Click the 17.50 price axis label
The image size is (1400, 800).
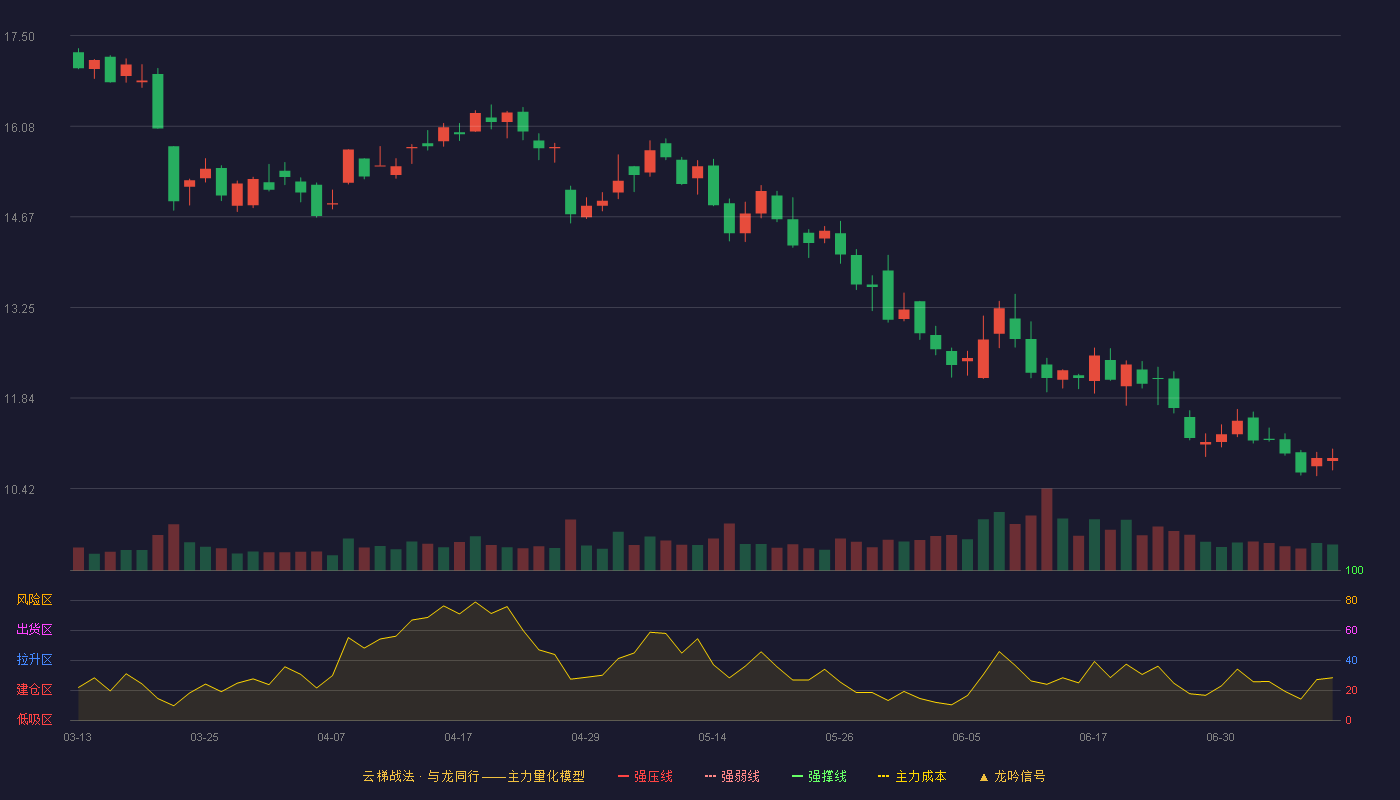click(x=19, y=37)
